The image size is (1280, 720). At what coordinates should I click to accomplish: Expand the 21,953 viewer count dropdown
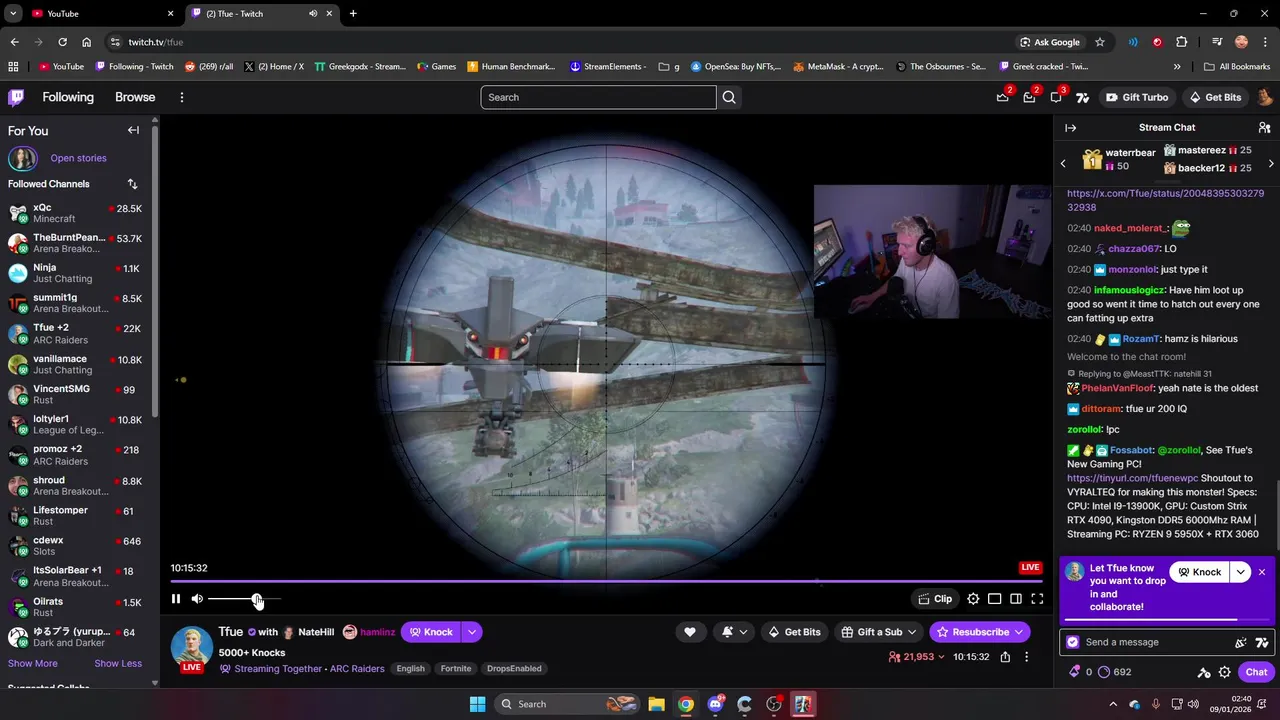tap(941, 657)
